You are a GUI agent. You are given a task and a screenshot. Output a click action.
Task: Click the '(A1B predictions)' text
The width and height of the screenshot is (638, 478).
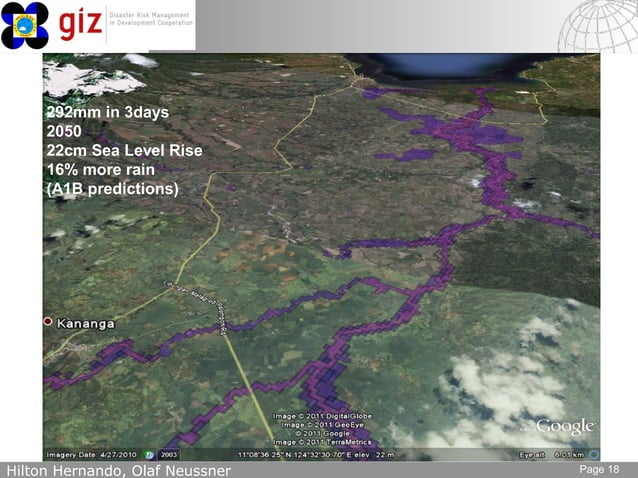(112, 189)
